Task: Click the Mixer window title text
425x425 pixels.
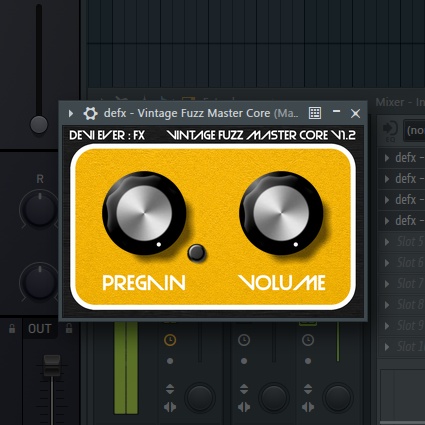Action: pos(400,102)
